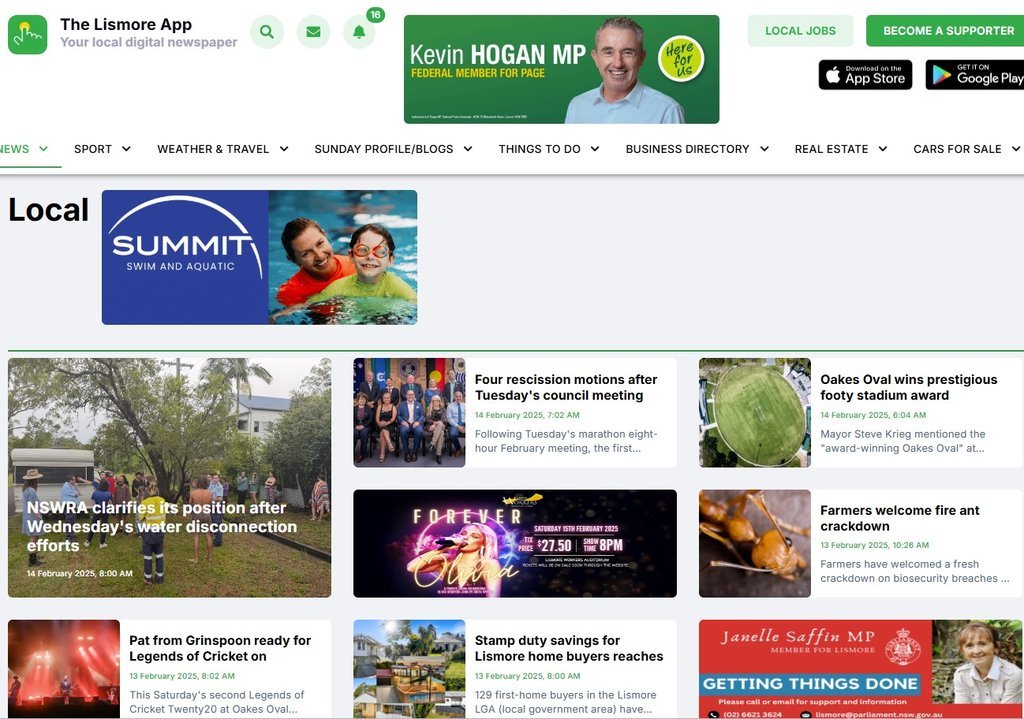The image size is (1024, 719).
Task: Open the Real Estate menu item
Action: click(831, 149)
